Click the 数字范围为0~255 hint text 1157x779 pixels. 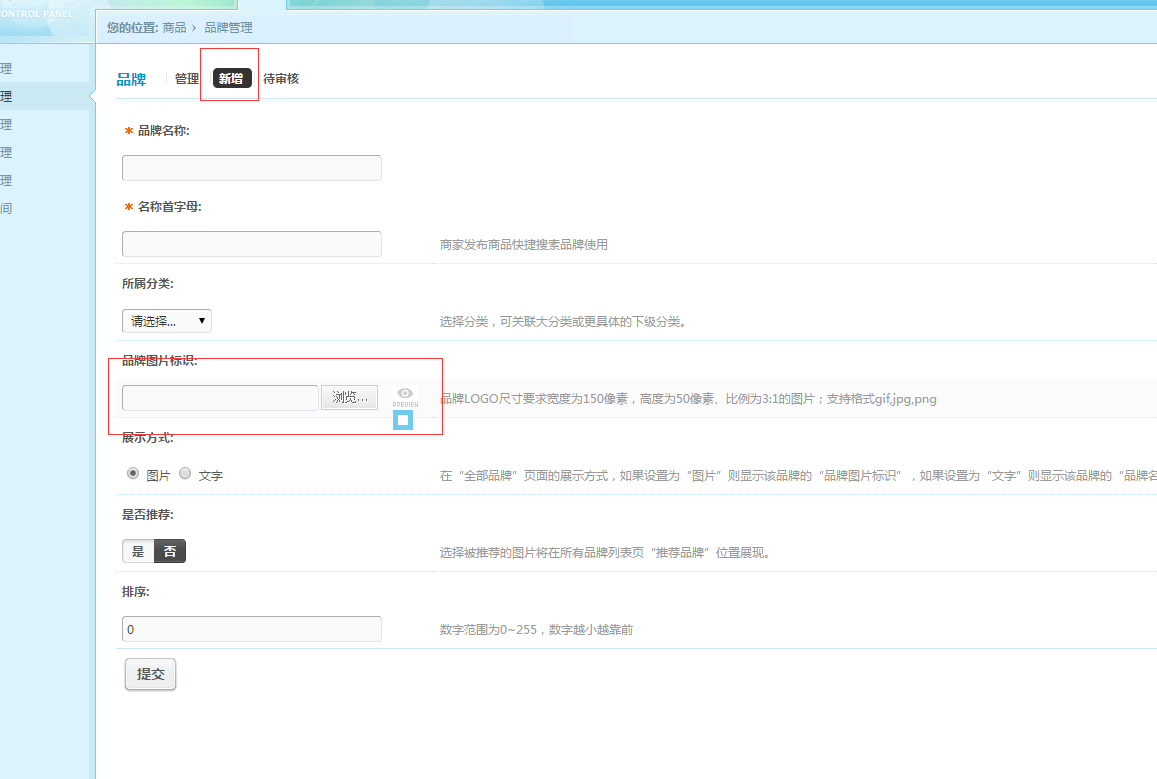point(536,630)
